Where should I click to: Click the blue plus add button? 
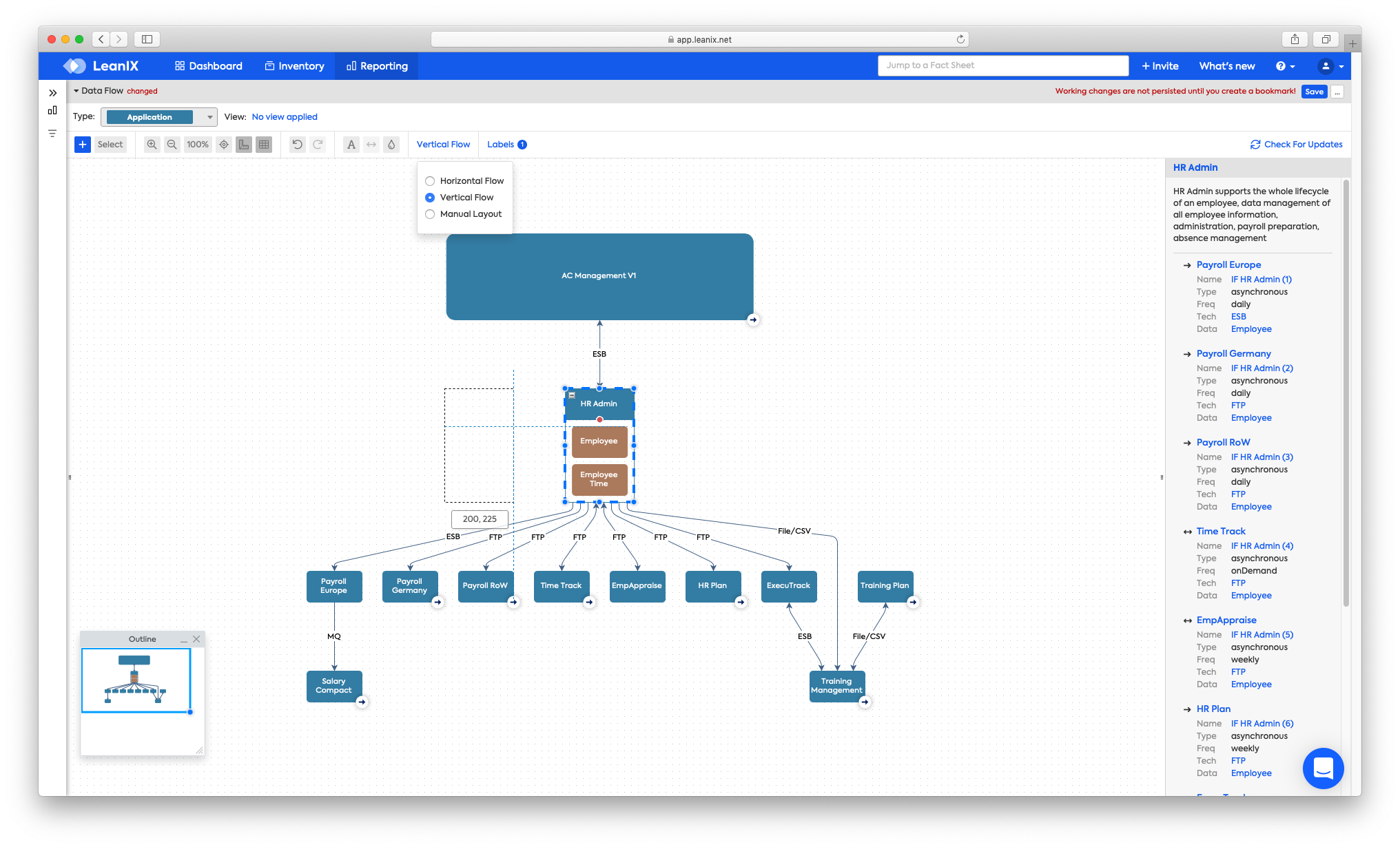pyautogui.click(x=83, y=145)
